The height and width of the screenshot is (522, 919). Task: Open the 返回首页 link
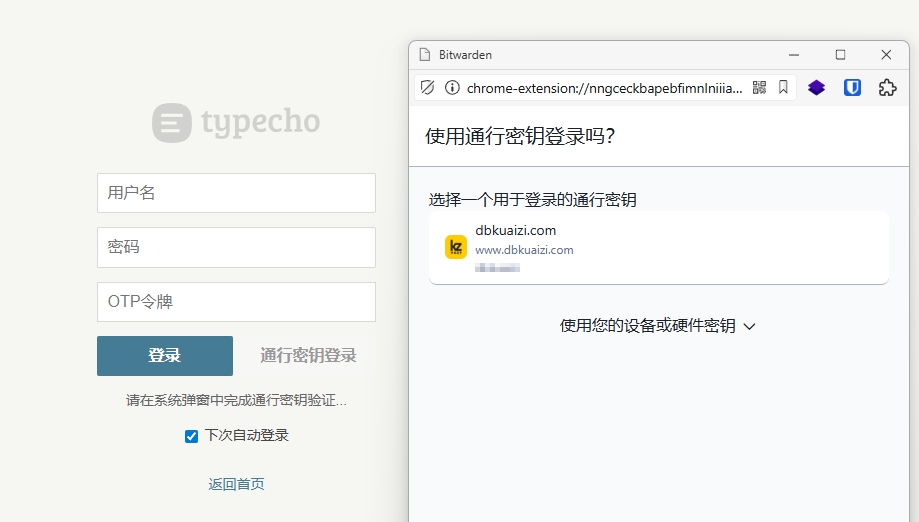pos(236,484)
